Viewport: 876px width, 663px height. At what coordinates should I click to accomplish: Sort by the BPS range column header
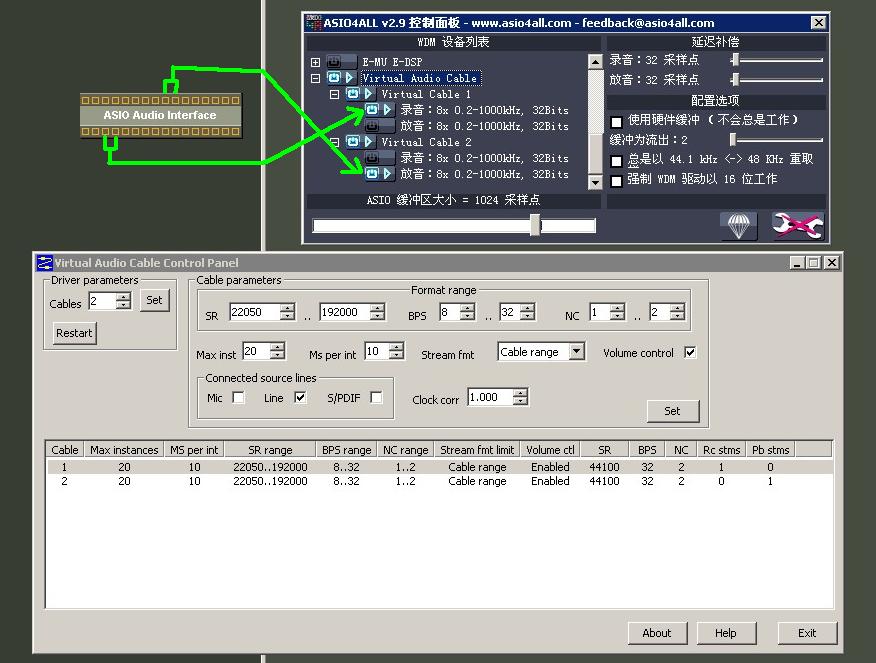coord(346,450)
